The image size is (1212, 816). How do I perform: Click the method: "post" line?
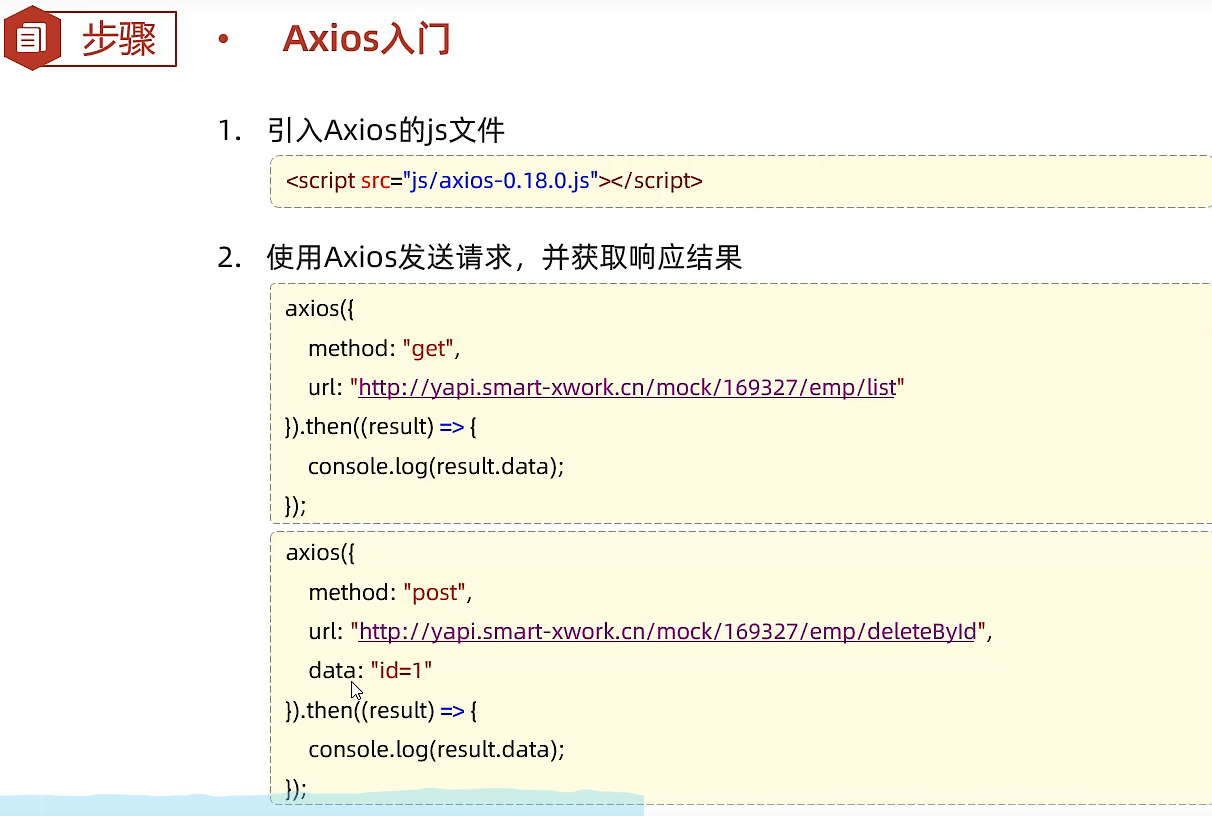pyautogui.click(x=390, y=592)
